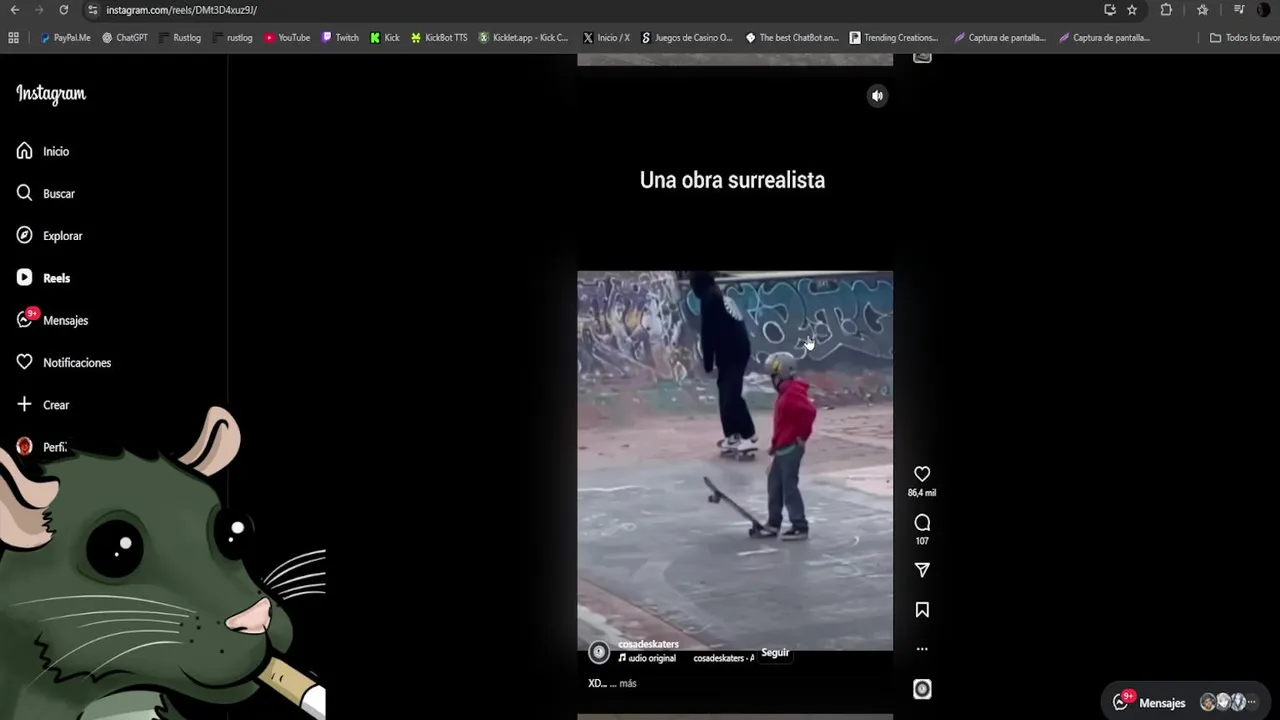Open the Todos los favoritos folder
This screenshot has height=720, width=1280.
[1244, 38]
